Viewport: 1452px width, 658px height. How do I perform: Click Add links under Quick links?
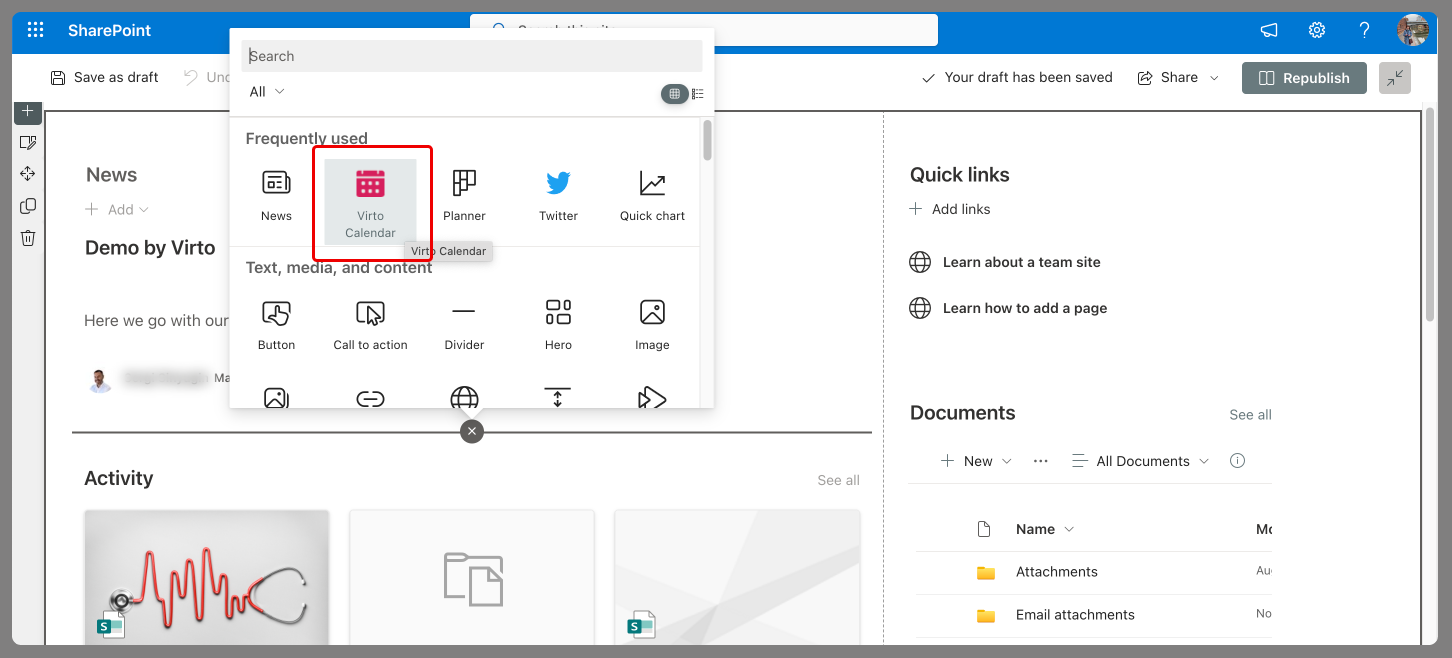pyautogui.click(x=950, y=209)
